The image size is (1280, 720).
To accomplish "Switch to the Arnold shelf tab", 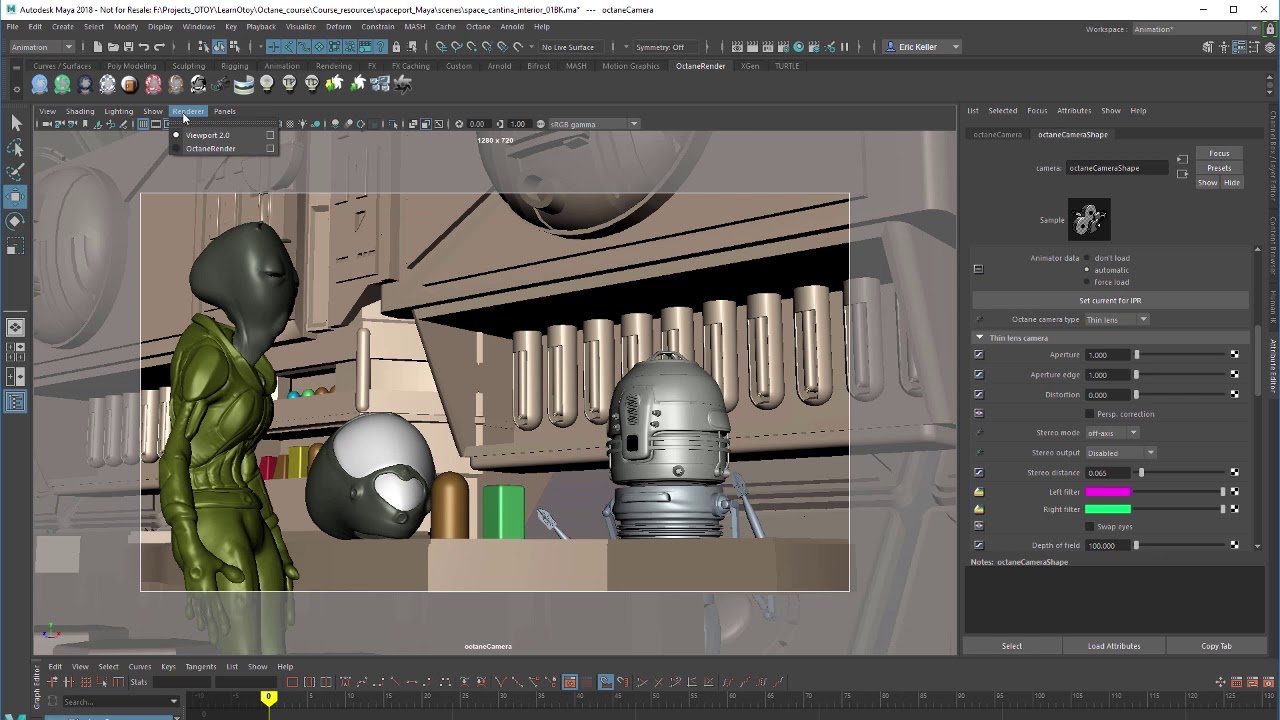I will coord(499,66).
